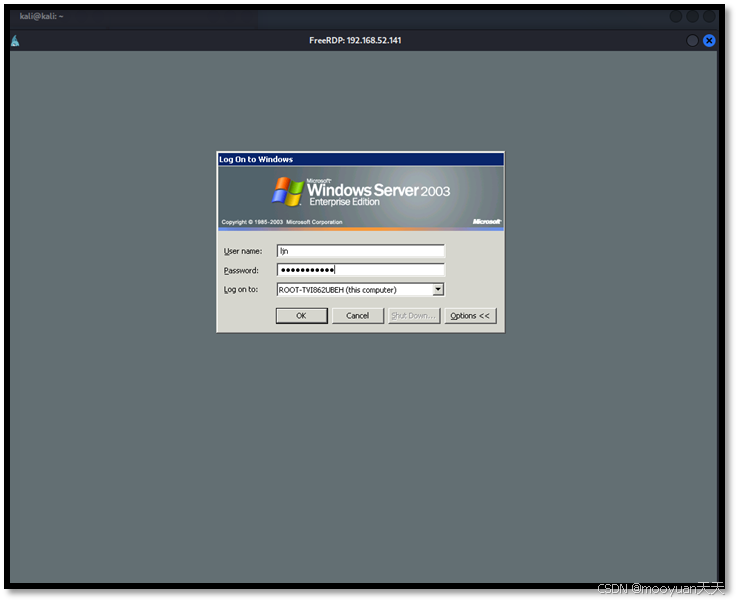Image resolution: width=738 pixels, height=602 pixels.
Task: Click the Enterprise Edition text
Action: [345, 202]
